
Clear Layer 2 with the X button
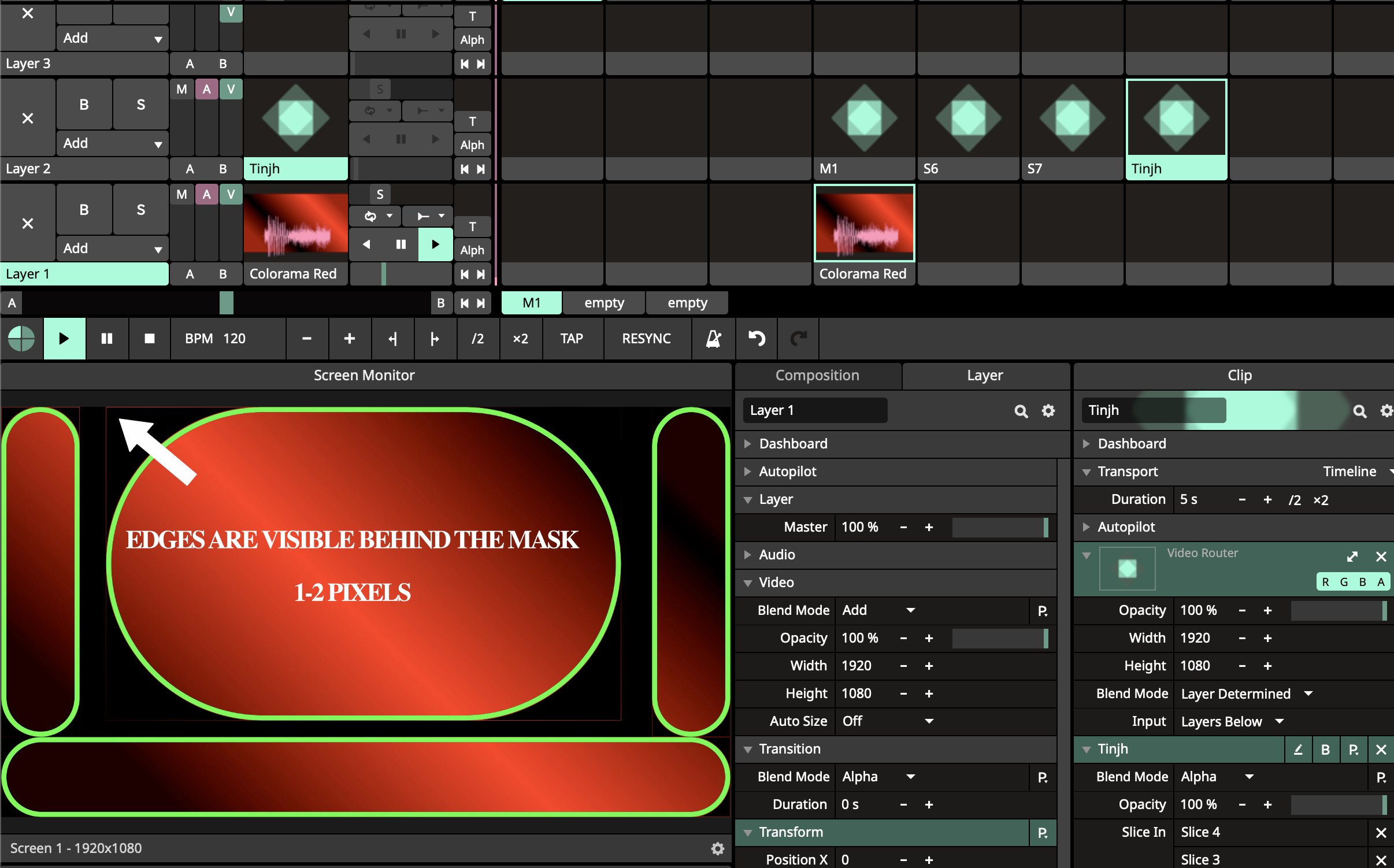27,118
